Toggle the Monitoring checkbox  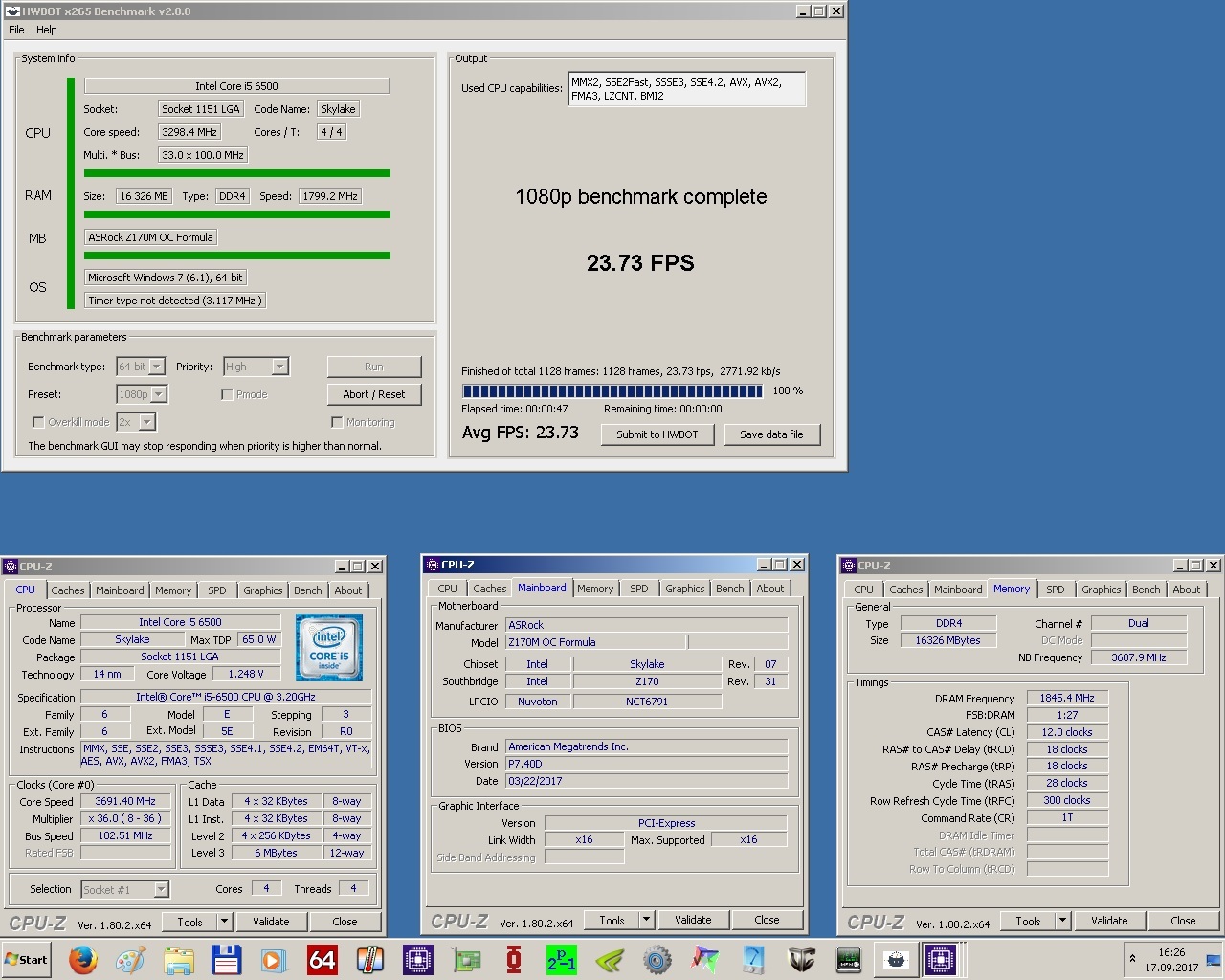337,422
